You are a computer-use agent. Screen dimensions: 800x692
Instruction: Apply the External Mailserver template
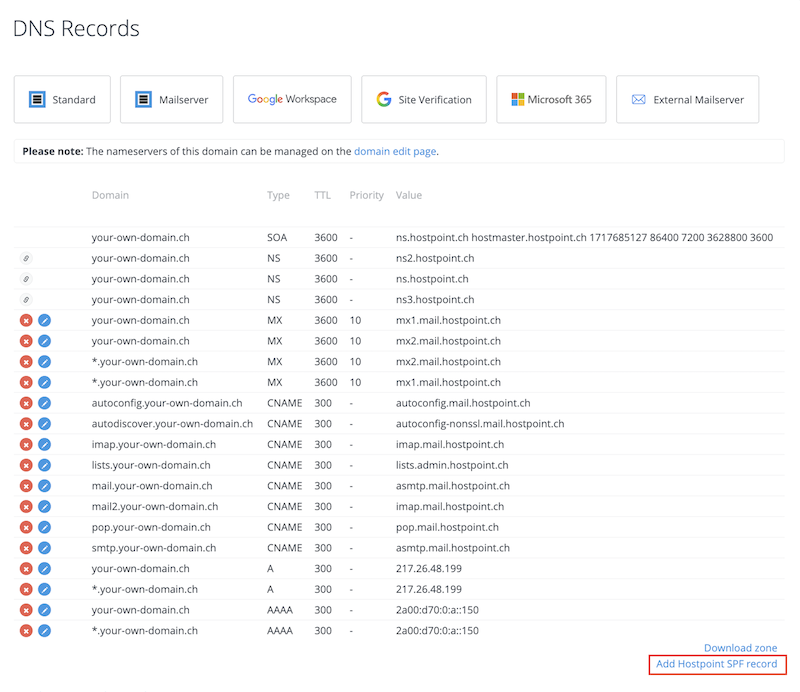pyautogui.click(x=688, y=100)
